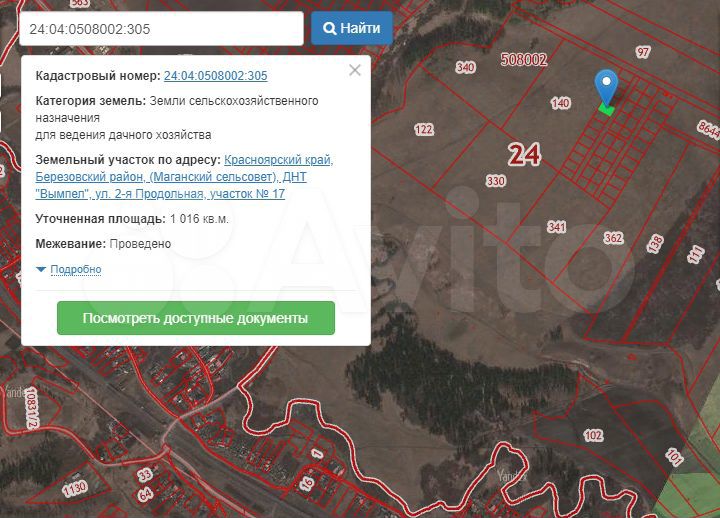Click parcel label 64 on map
Viewport: 720px width, 518px height.
(146, 494)
